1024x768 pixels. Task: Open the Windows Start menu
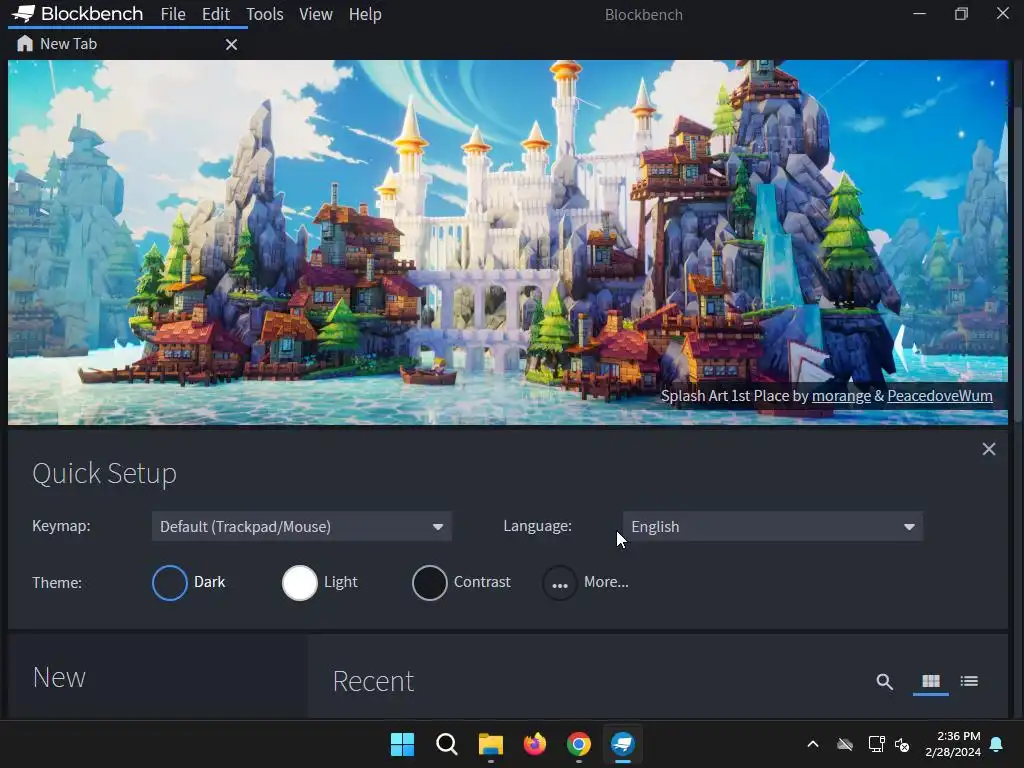402,744
